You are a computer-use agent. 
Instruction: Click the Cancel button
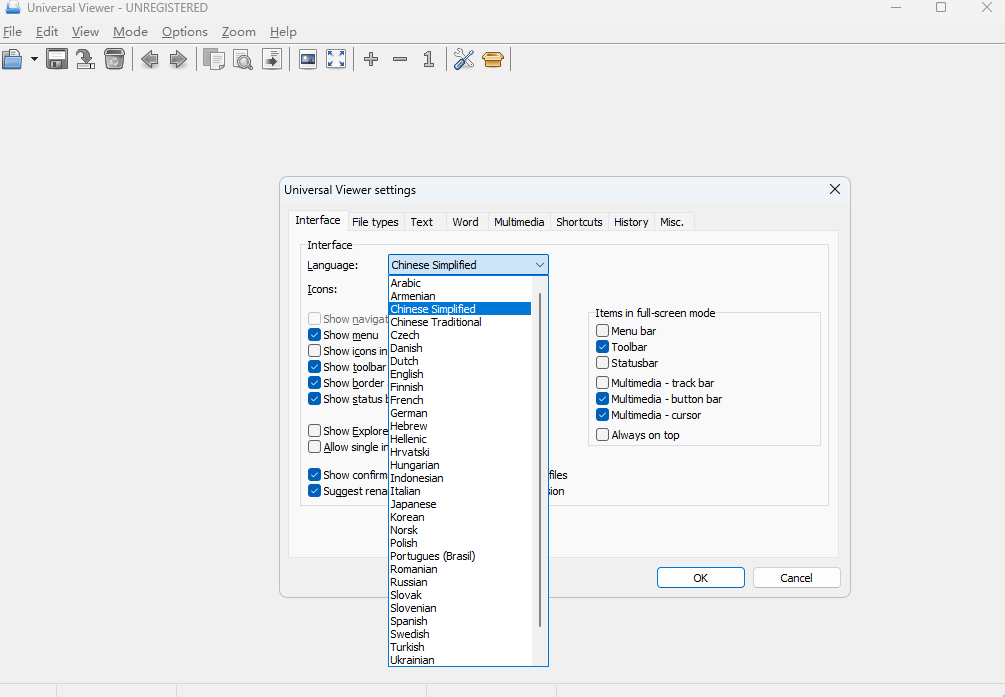[x=796, y=578]
